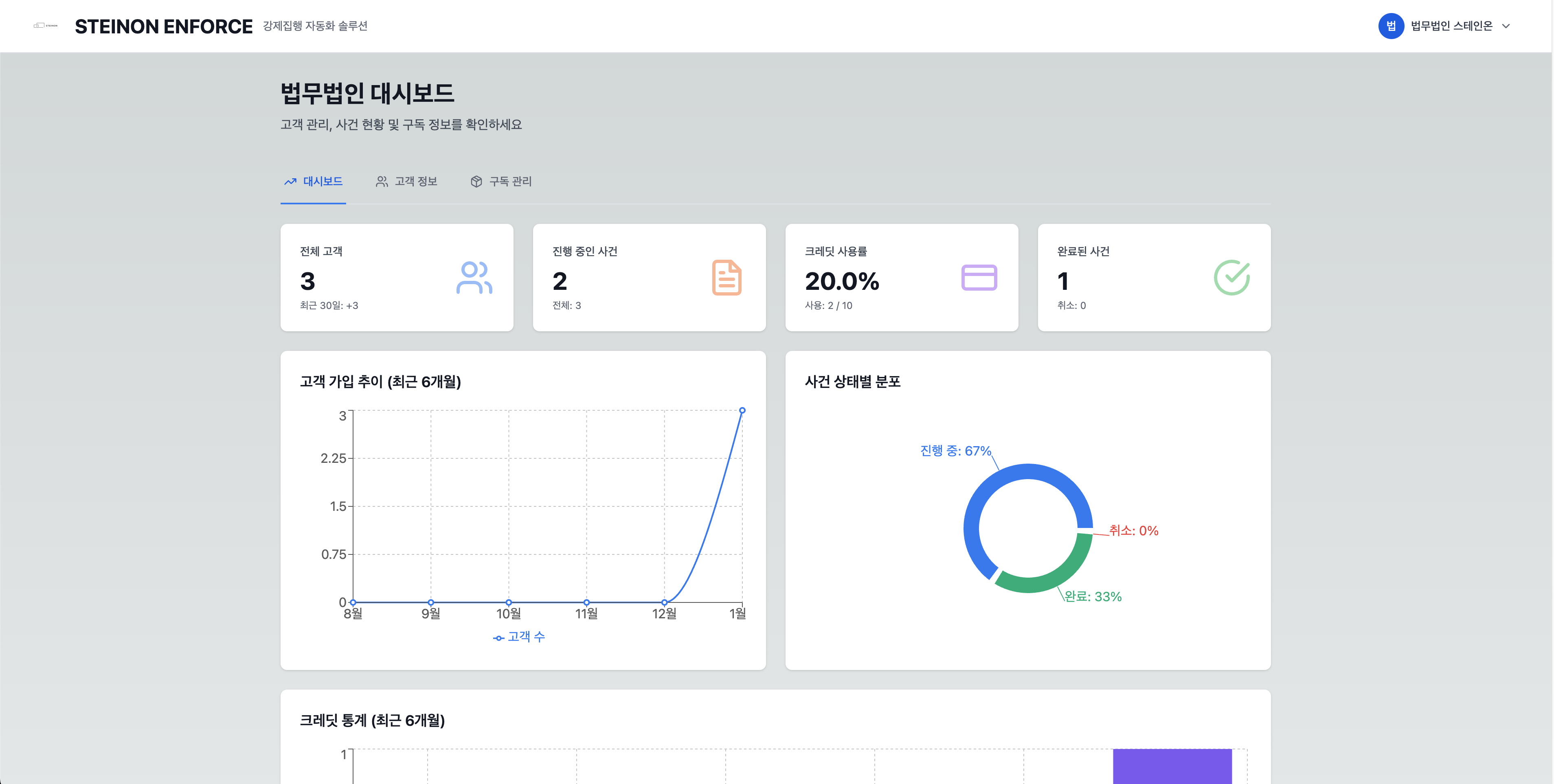Click the package icon next to 구독 관리
The image size is (1554, 784).
point(476,181)
